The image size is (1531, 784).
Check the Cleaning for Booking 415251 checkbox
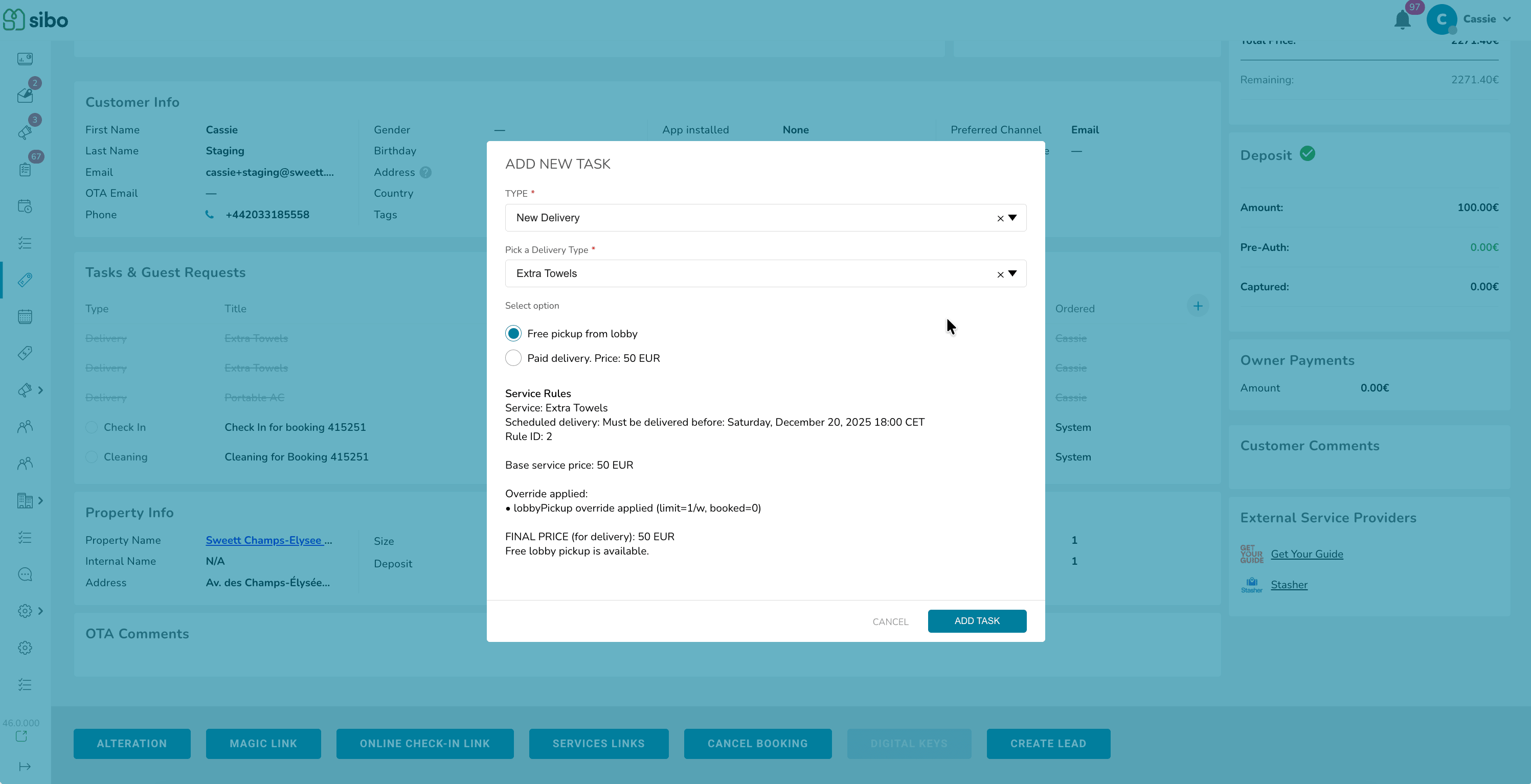[92, 457]
